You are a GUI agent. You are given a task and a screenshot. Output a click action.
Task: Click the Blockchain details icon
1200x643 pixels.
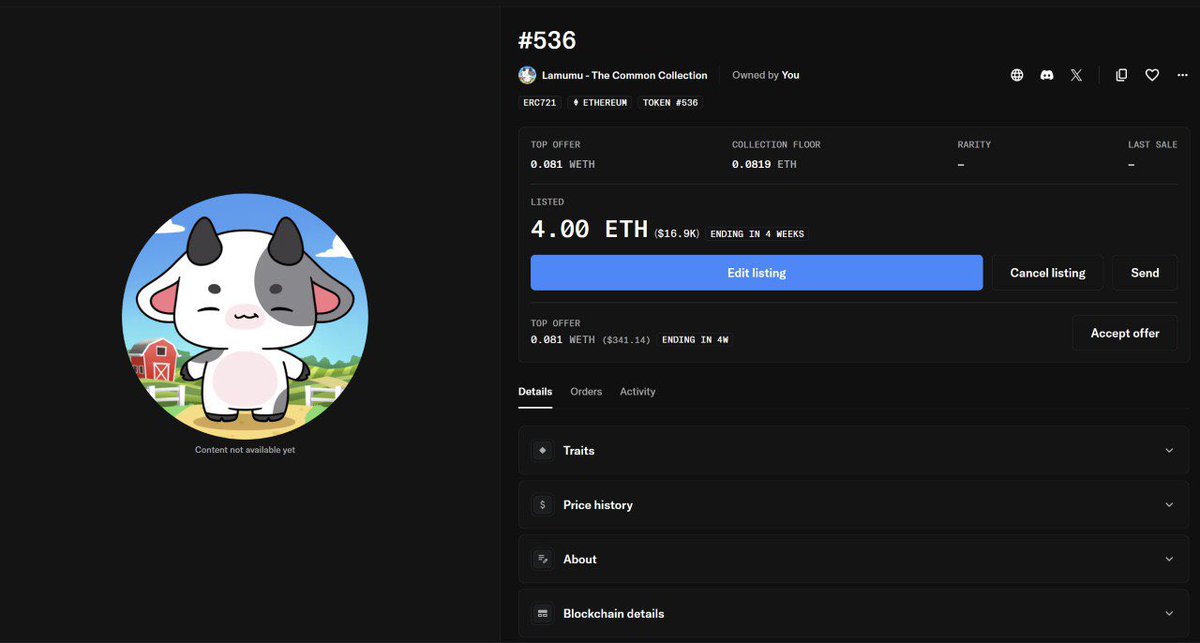tap(542, 613)
